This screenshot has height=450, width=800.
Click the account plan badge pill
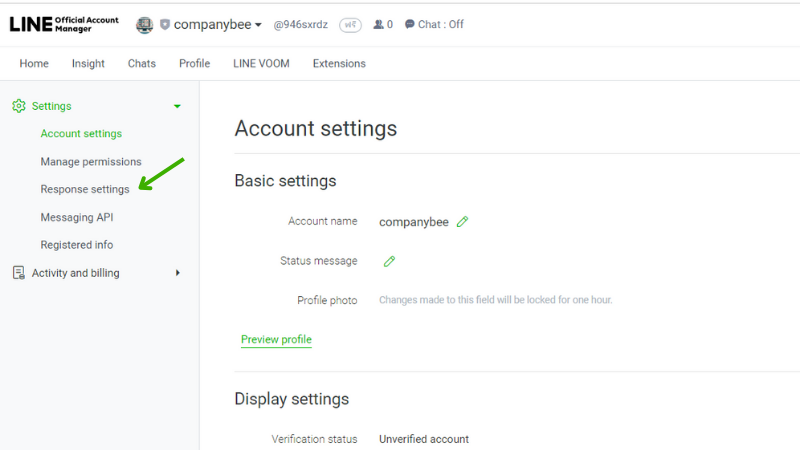pyautogui.click(x=351, y=24)
